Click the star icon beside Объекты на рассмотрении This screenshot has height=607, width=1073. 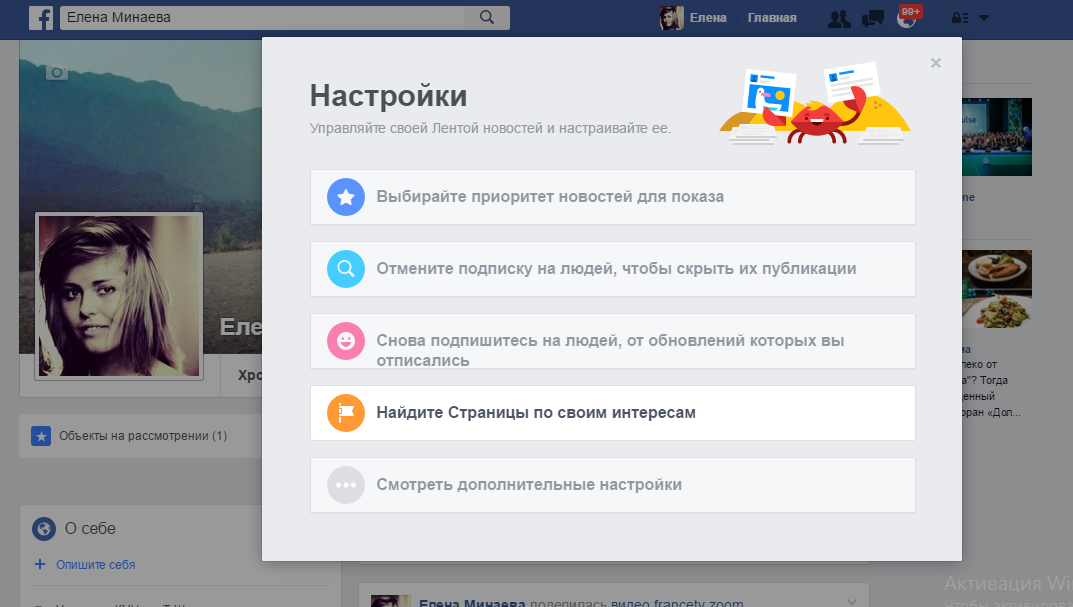(41, 436)
